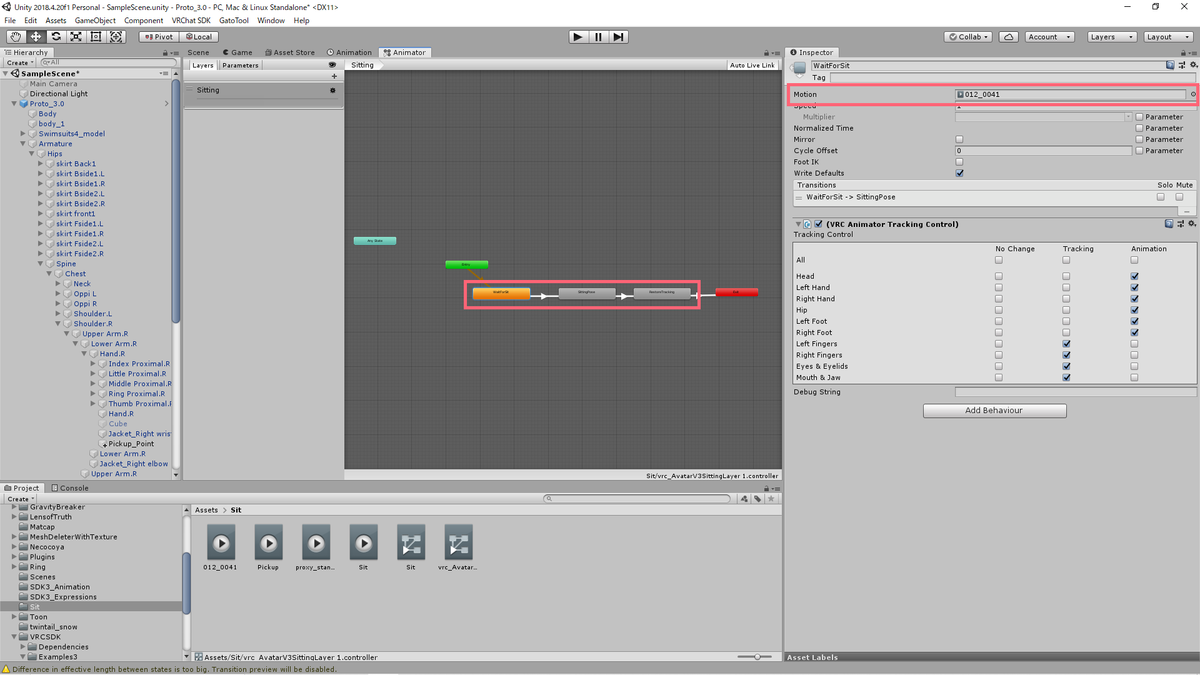
Task: Open the GameObject menu
Action: (95, 20)
